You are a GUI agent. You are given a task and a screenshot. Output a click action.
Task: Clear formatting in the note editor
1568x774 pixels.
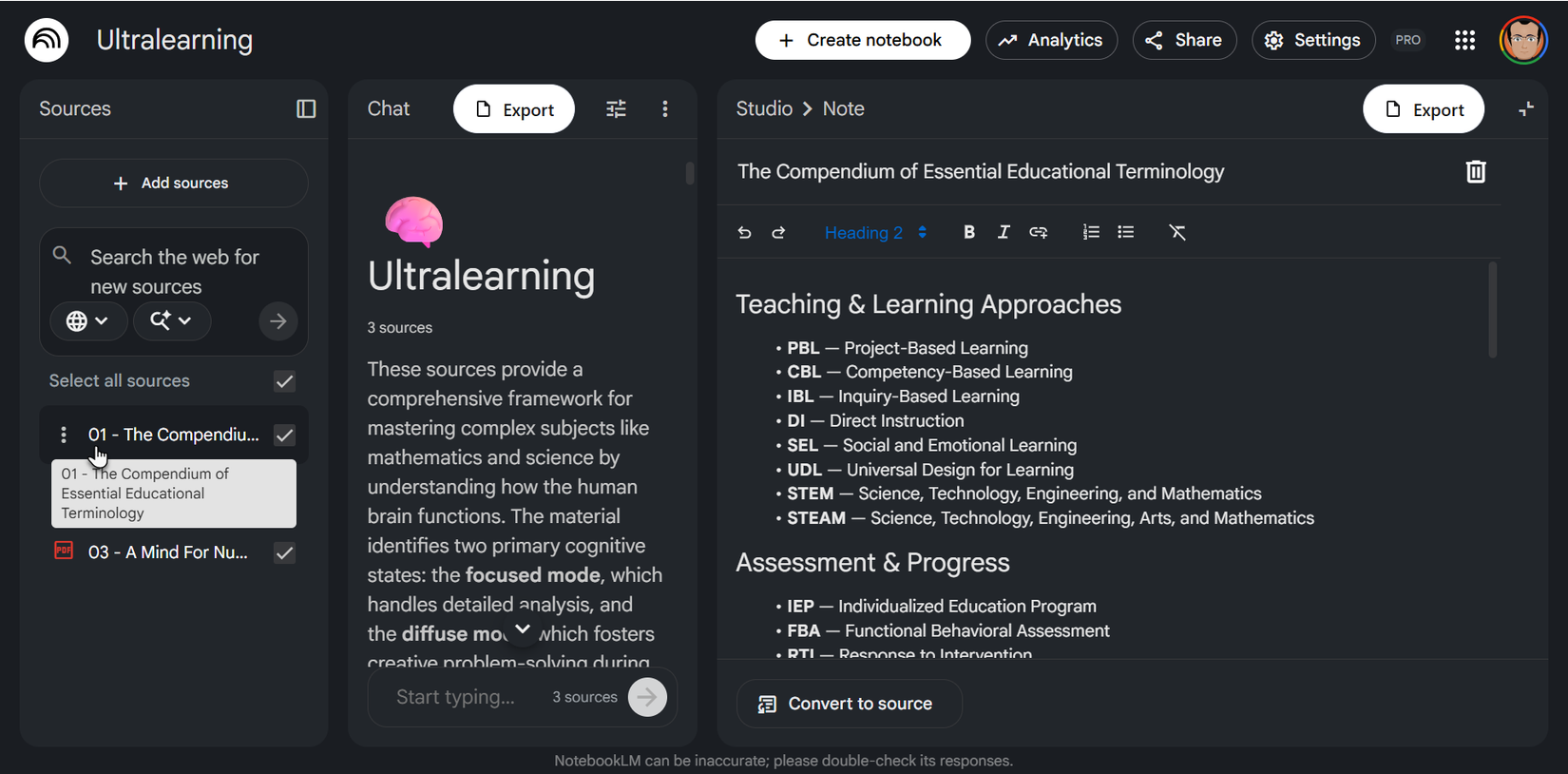(x=1177, y=233)
